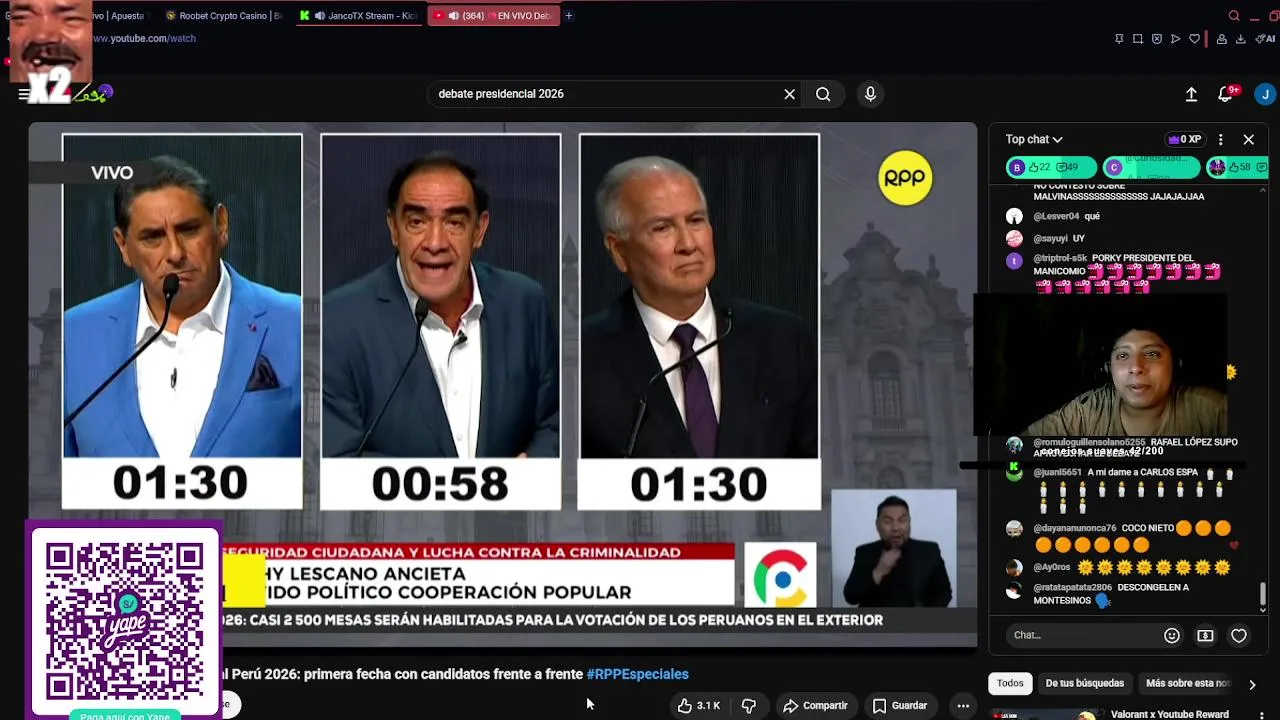Screen dimensions: 1280x720
Task: Click @sayuyi username in chat
Action: [1050, 239]
